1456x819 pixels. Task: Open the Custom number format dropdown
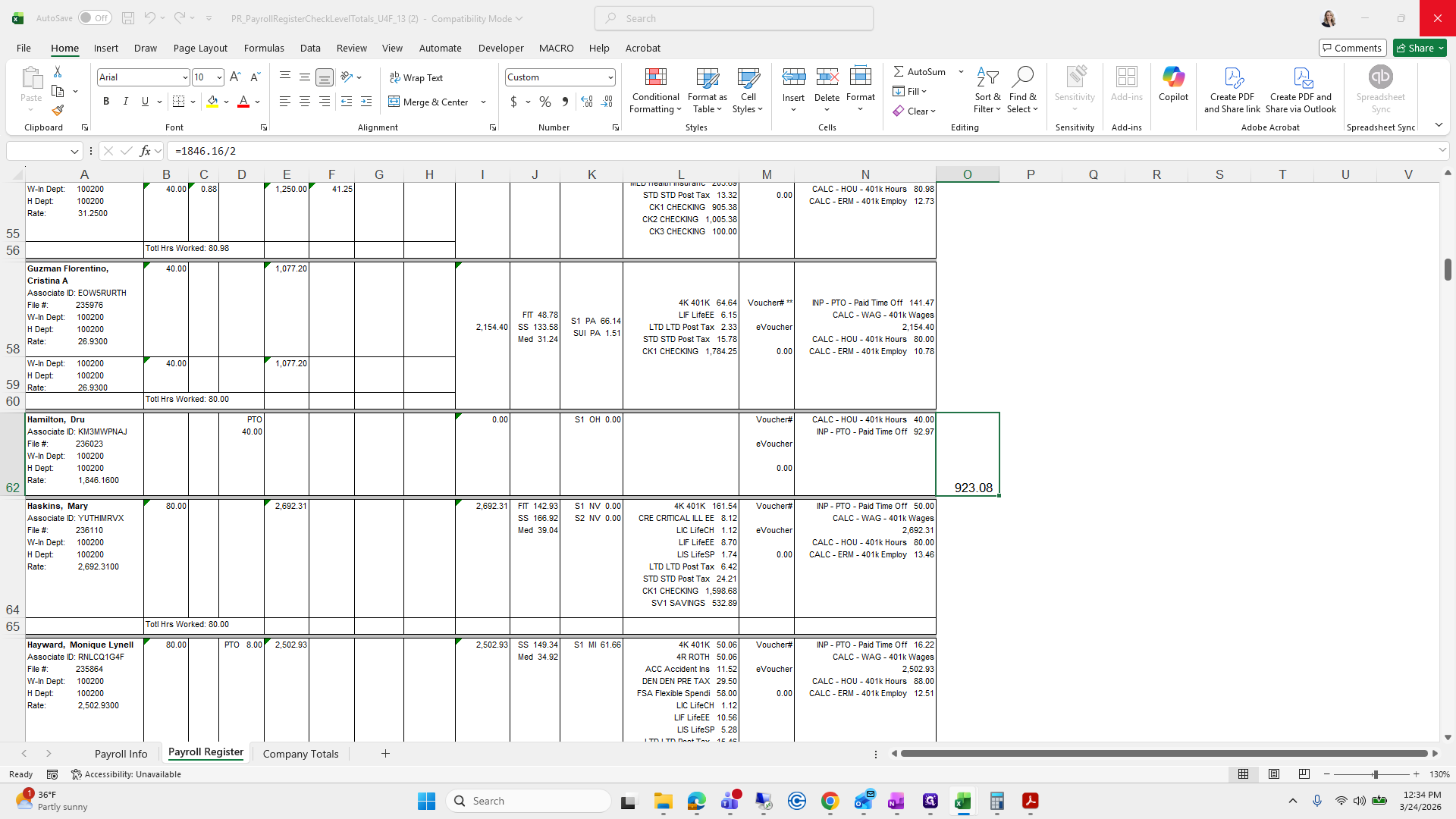(x=610, y=77)
